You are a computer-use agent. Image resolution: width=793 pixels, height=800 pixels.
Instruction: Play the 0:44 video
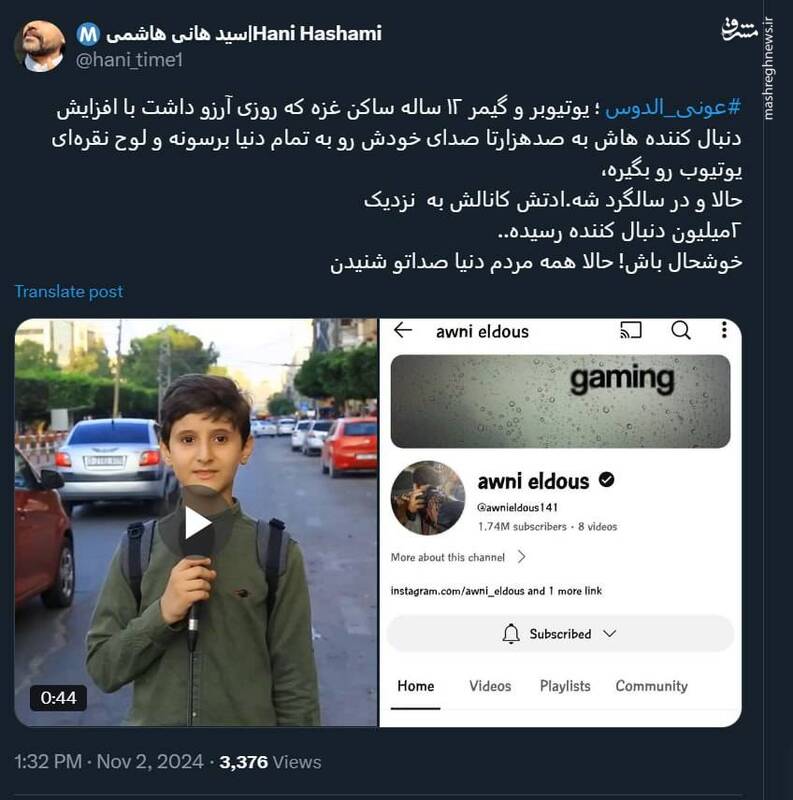pyautogui.click(x=196, y=523)
